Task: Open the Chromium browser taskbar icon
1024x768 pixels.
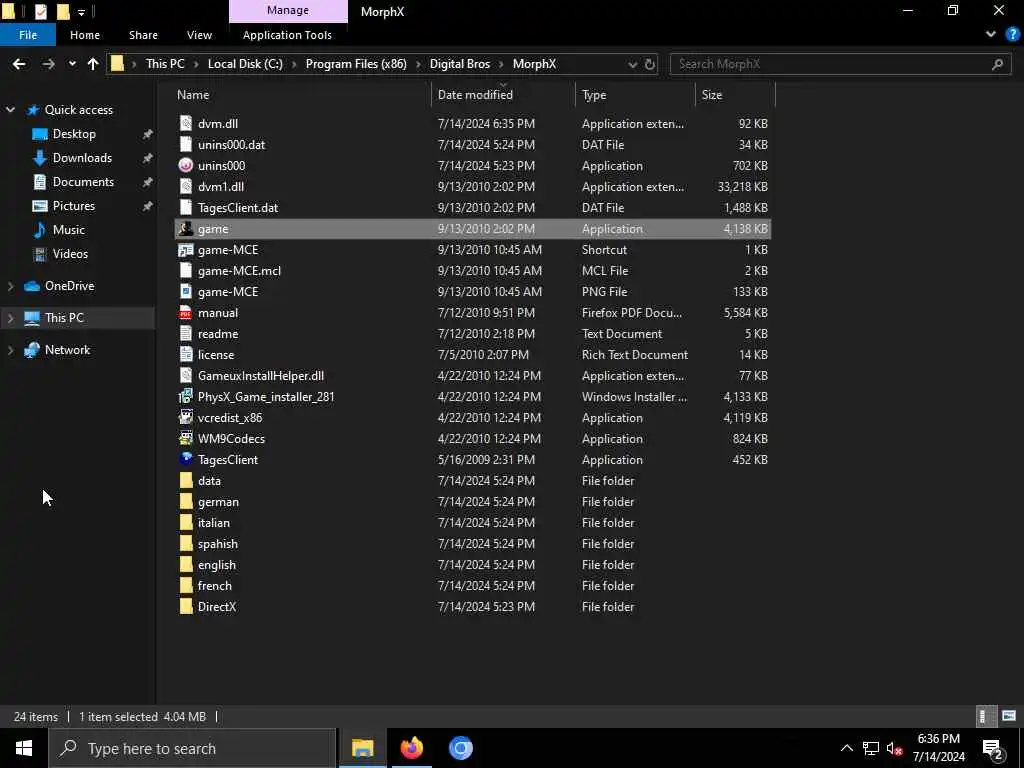Action: pos(460,748)
